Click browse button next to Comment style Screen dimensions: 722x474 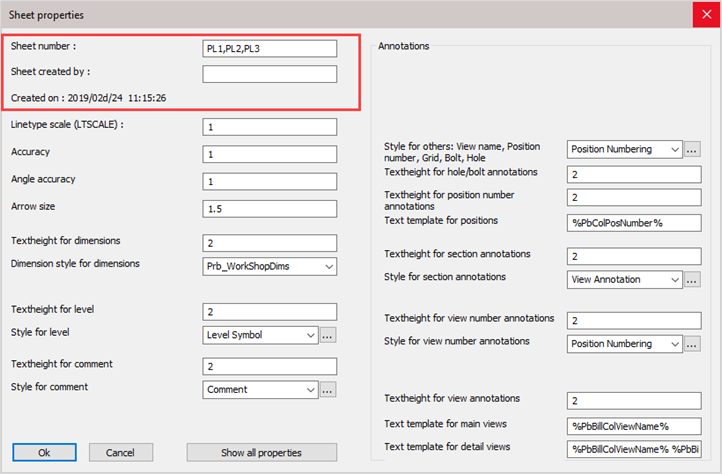[x=328, y=389]
